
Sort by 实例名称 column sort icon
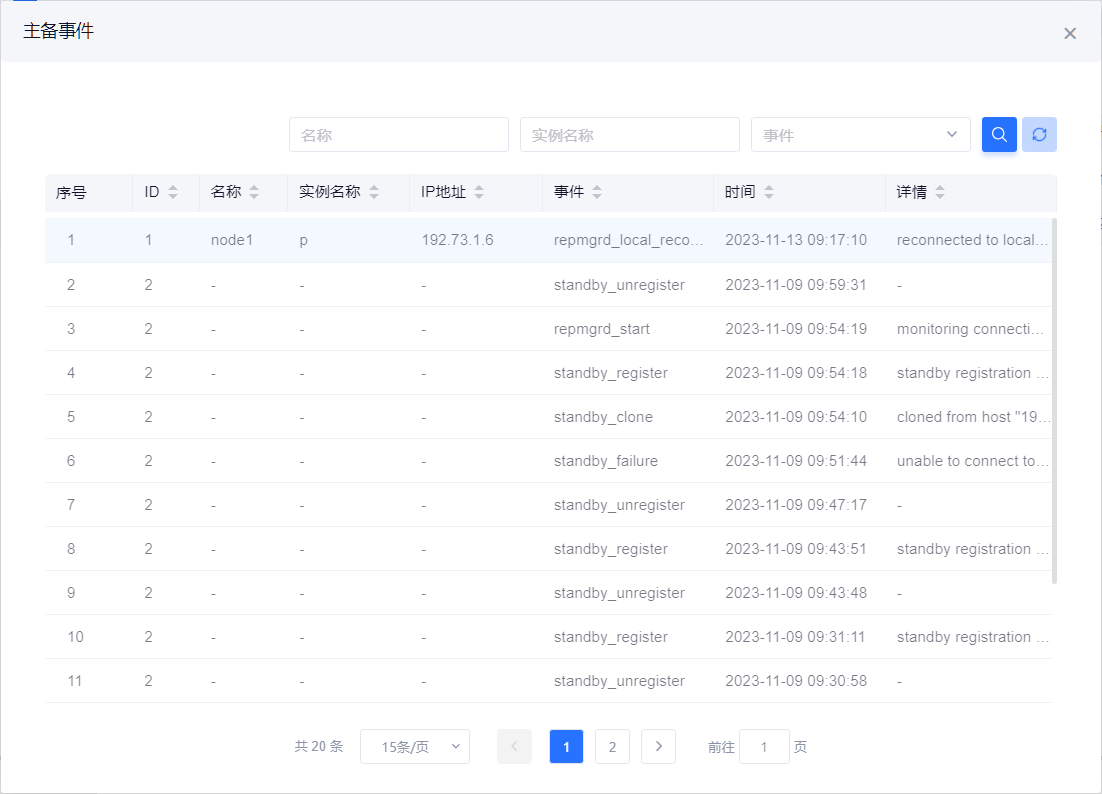pos(374,192)
